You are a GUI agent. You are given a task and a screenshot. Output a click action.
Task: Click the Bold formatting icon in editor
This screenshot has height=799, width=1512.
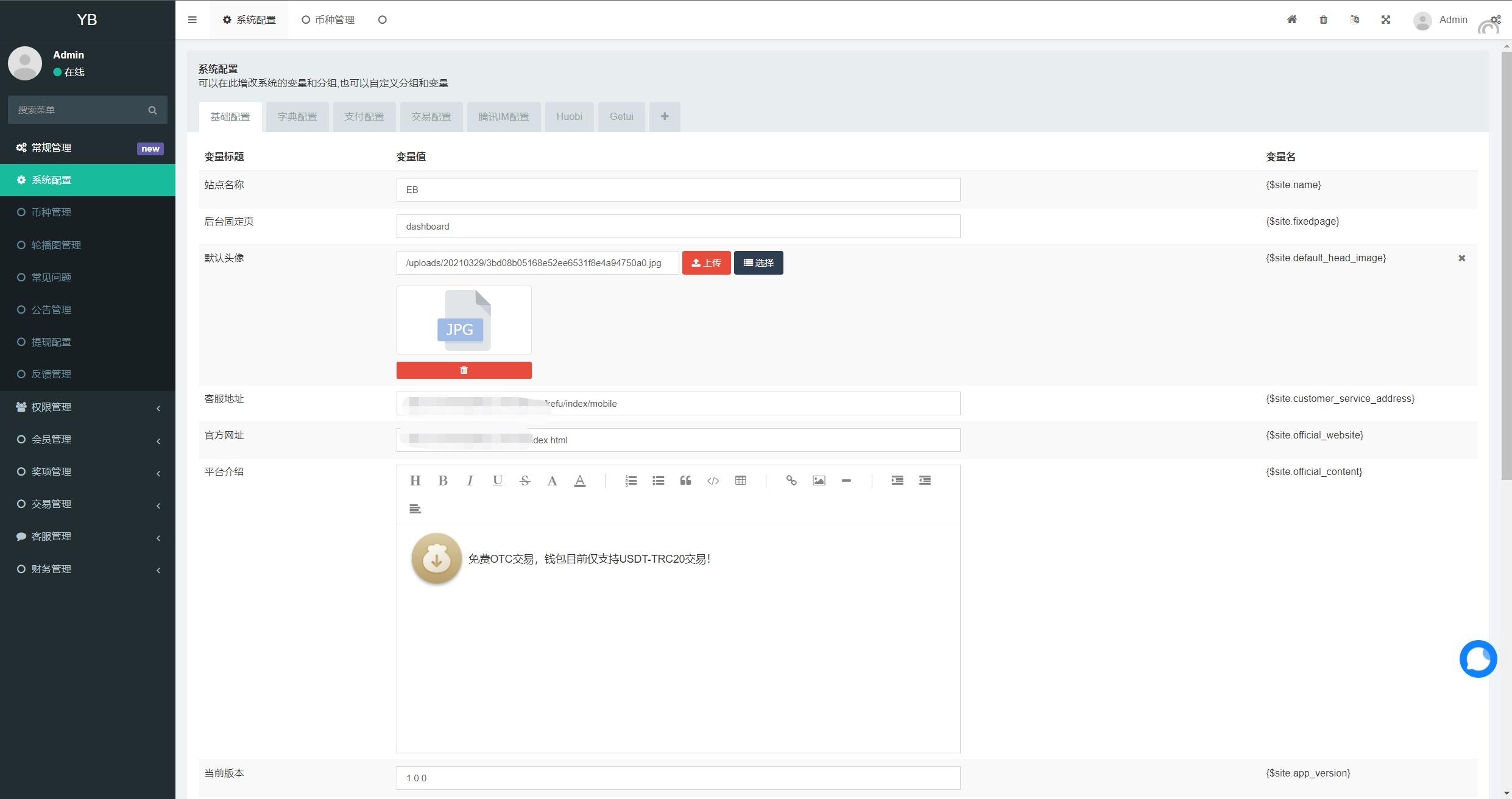pyautogui.click(x=443, y=480)
